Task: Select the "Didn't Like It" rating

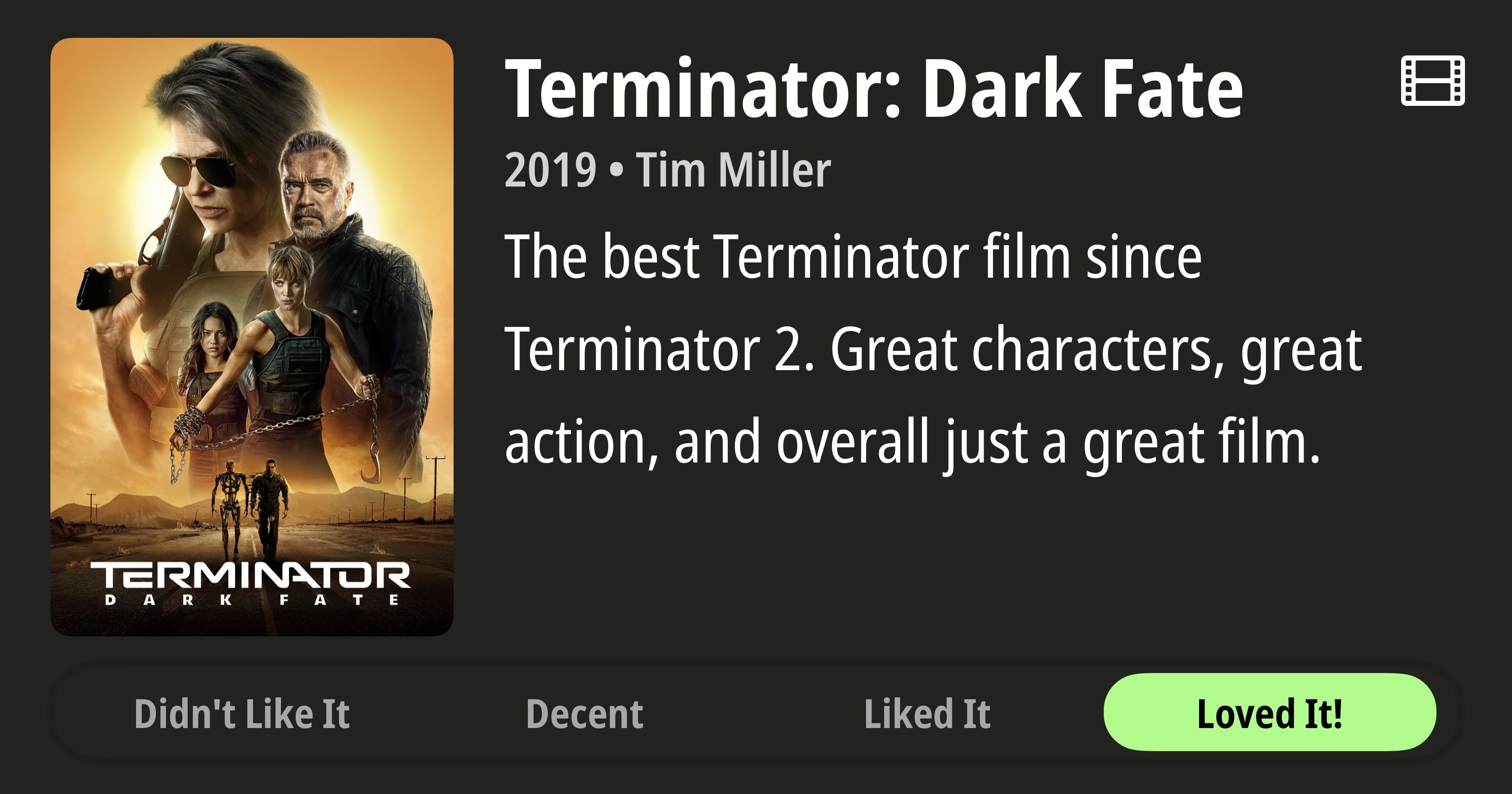Action: (242, 713)
